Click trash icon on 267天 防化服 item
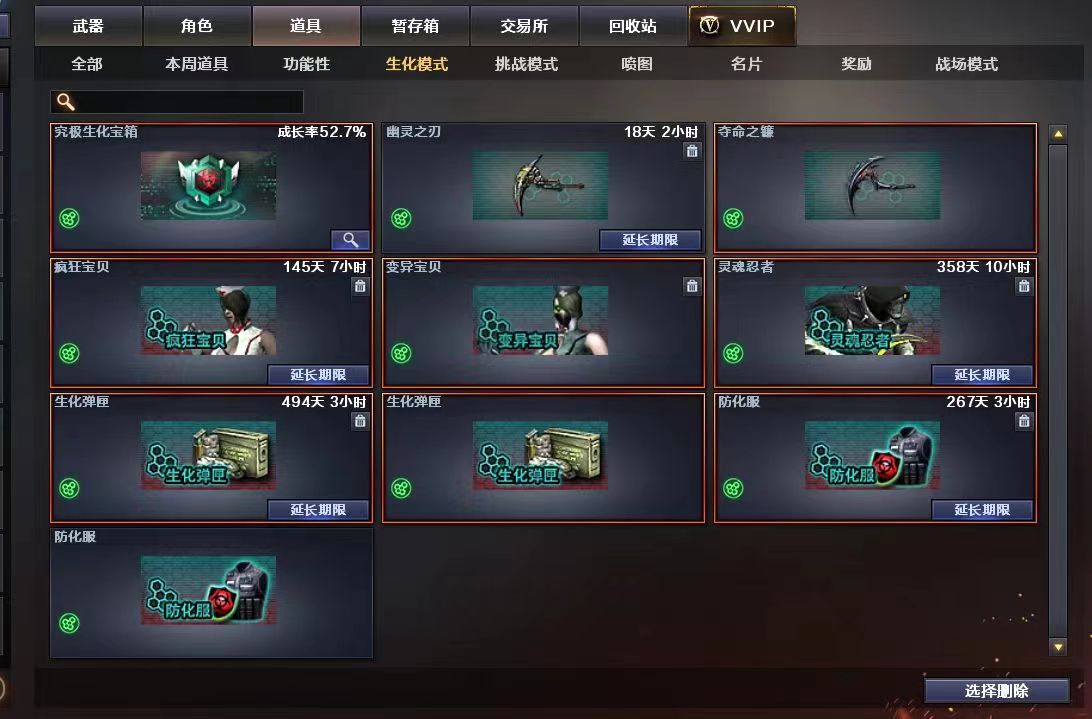The image size is (1092, 719). tap(1024, 421)
